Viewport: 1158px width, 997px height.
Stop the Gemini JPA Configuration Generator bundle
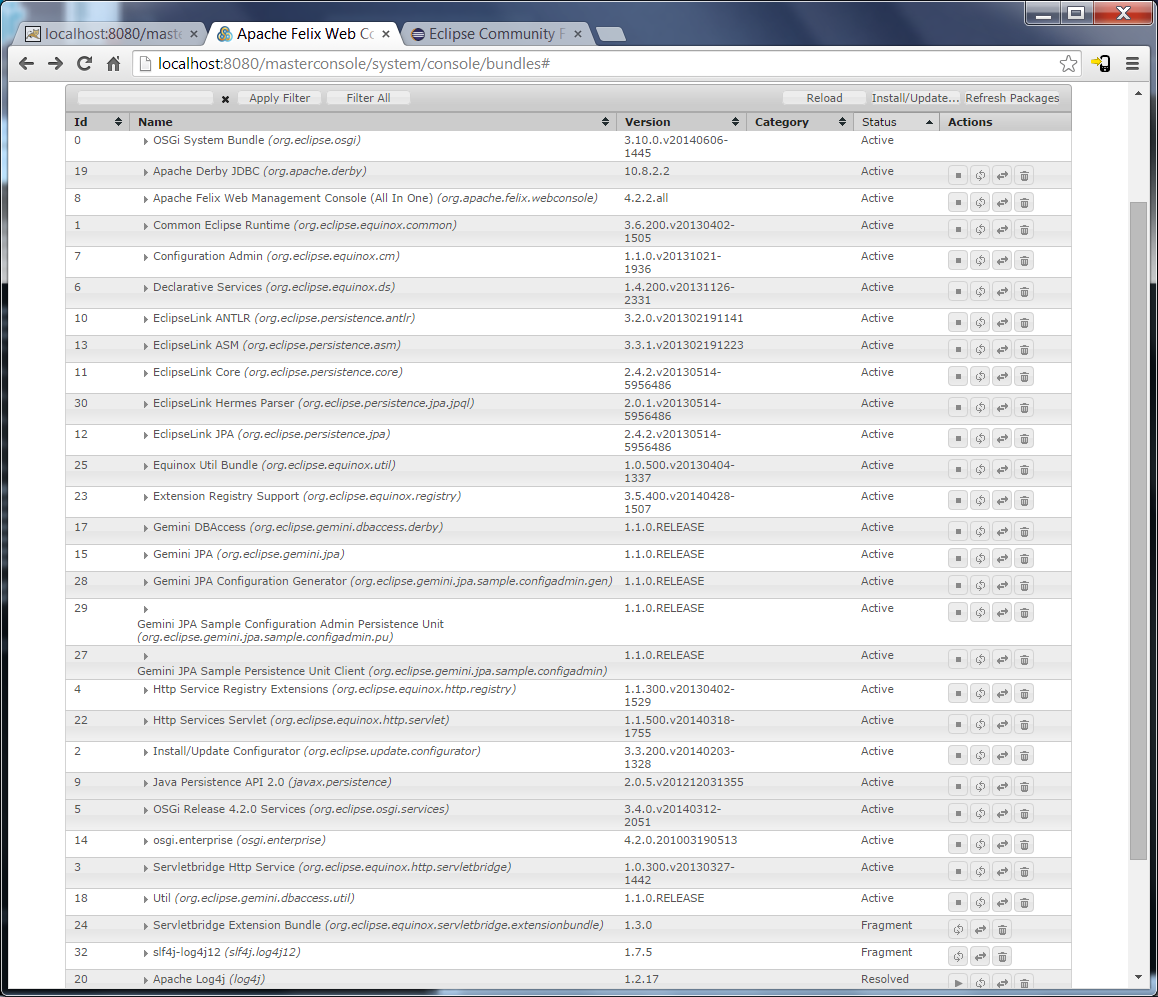coord(958,586)
